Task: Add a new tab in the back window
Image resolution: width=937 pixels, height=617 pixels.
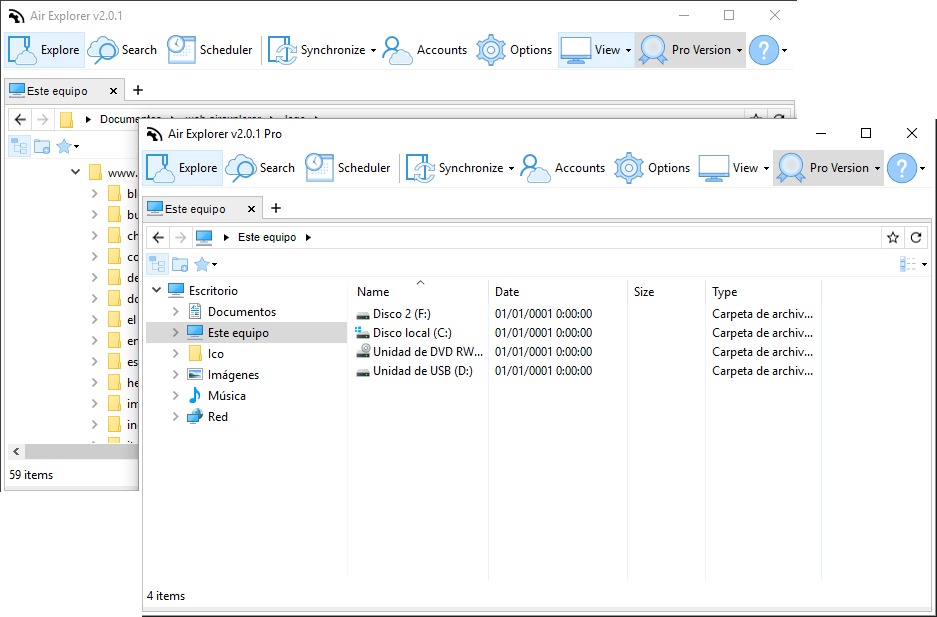Action: (x=137, y=90)
